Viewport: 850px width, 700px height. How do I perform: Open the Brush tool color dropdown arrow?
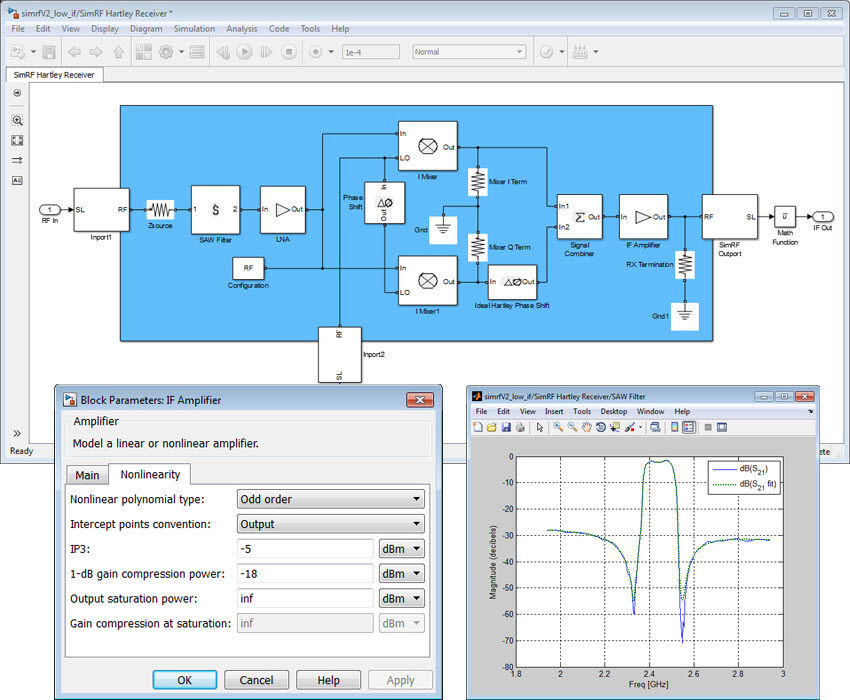click(640, 427)
